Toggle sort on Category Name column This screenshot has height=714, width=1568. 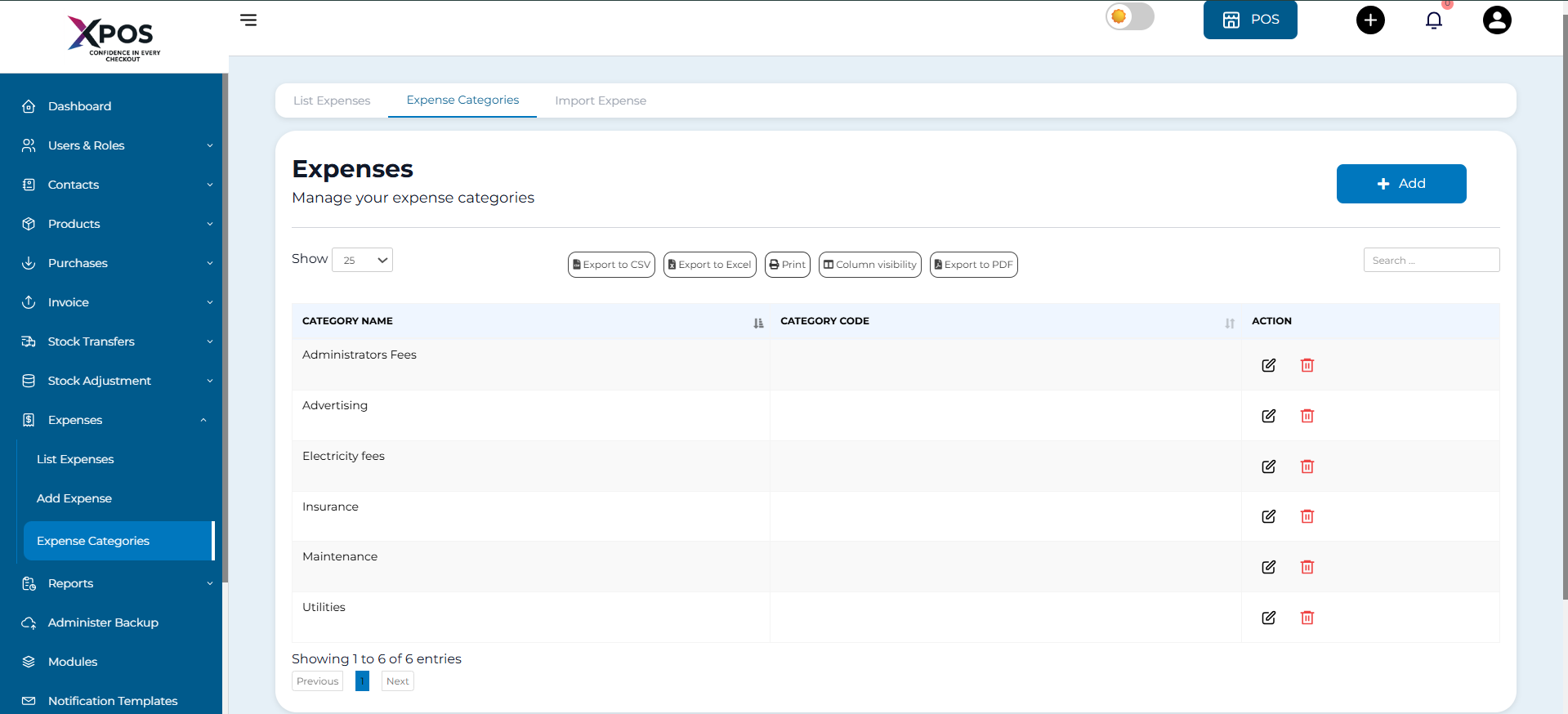tap(757, 323)
